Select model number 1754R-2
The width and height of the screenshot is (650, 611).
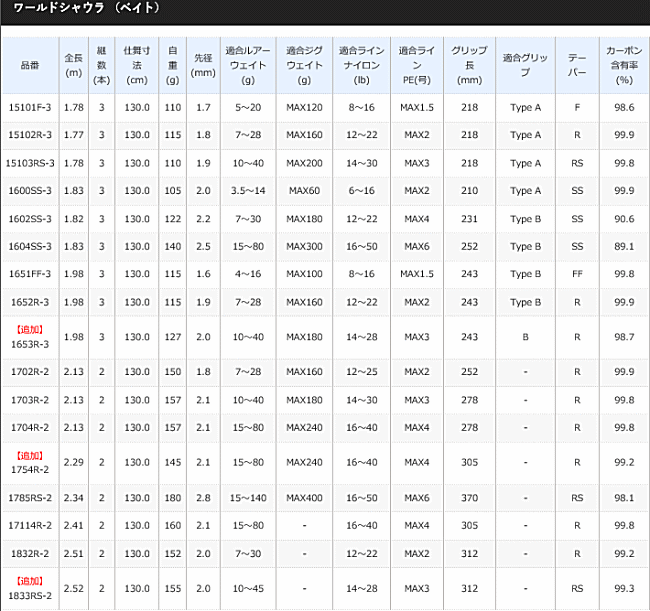[30, 469]
